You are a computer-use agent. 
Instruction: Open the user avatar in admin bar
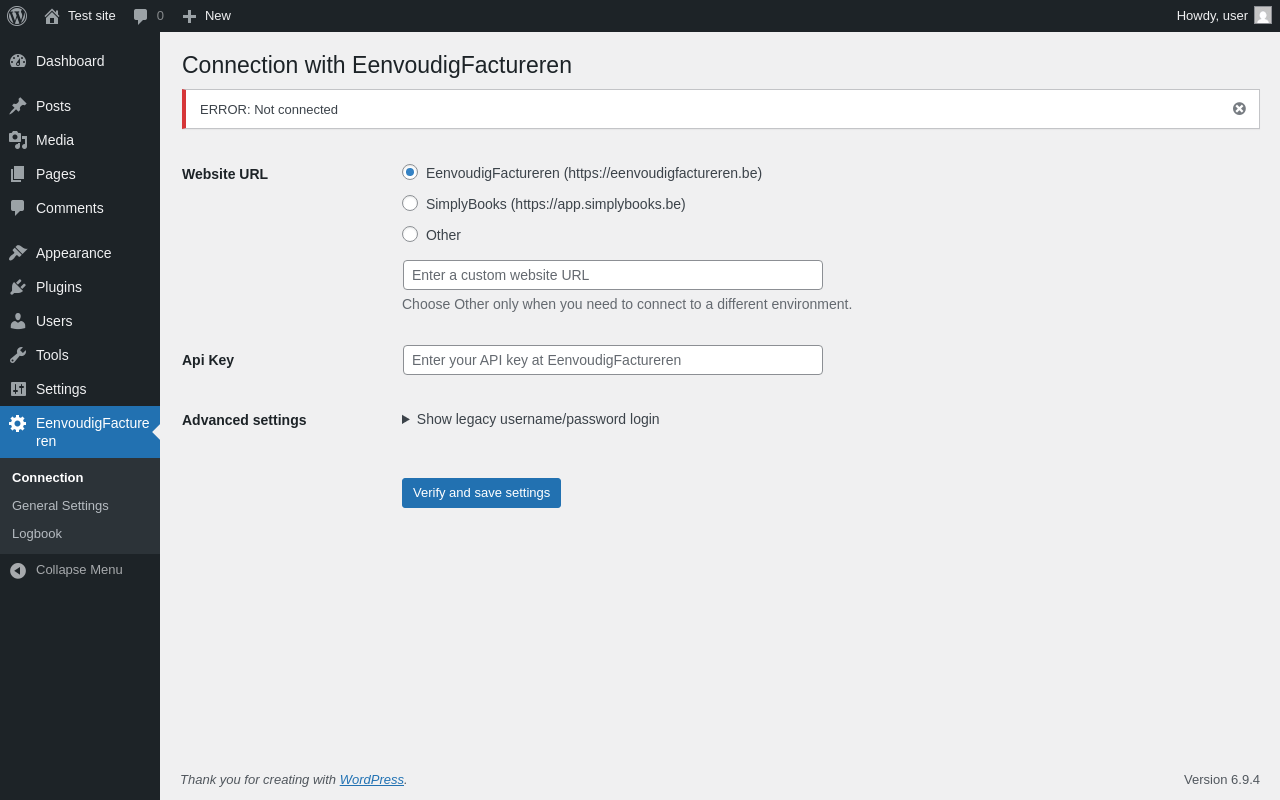click(1263, 15)
